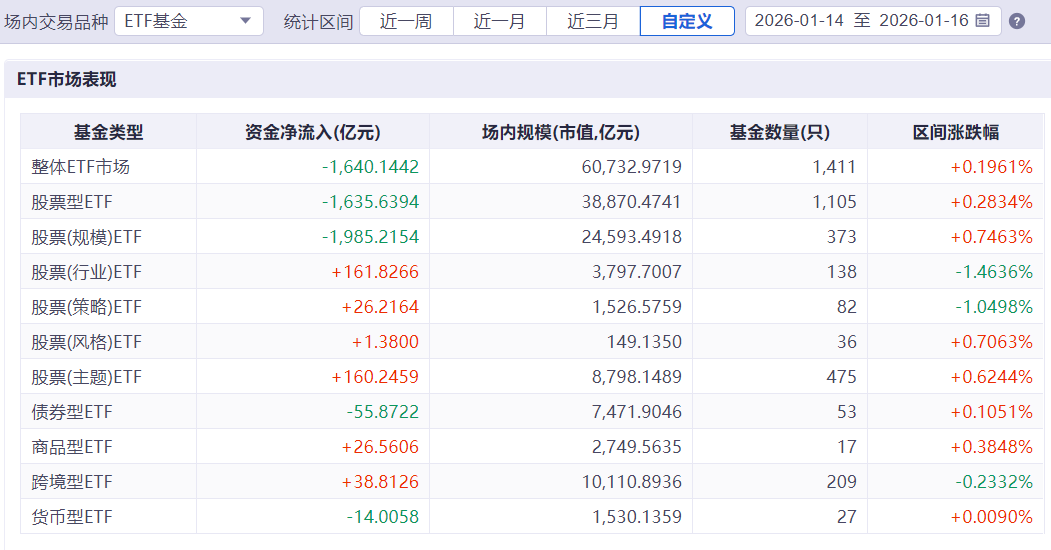This screenshot has height=550, width=1051.
Task: Click the 资金净流入(亿元) column header
Action: [313, 132]
